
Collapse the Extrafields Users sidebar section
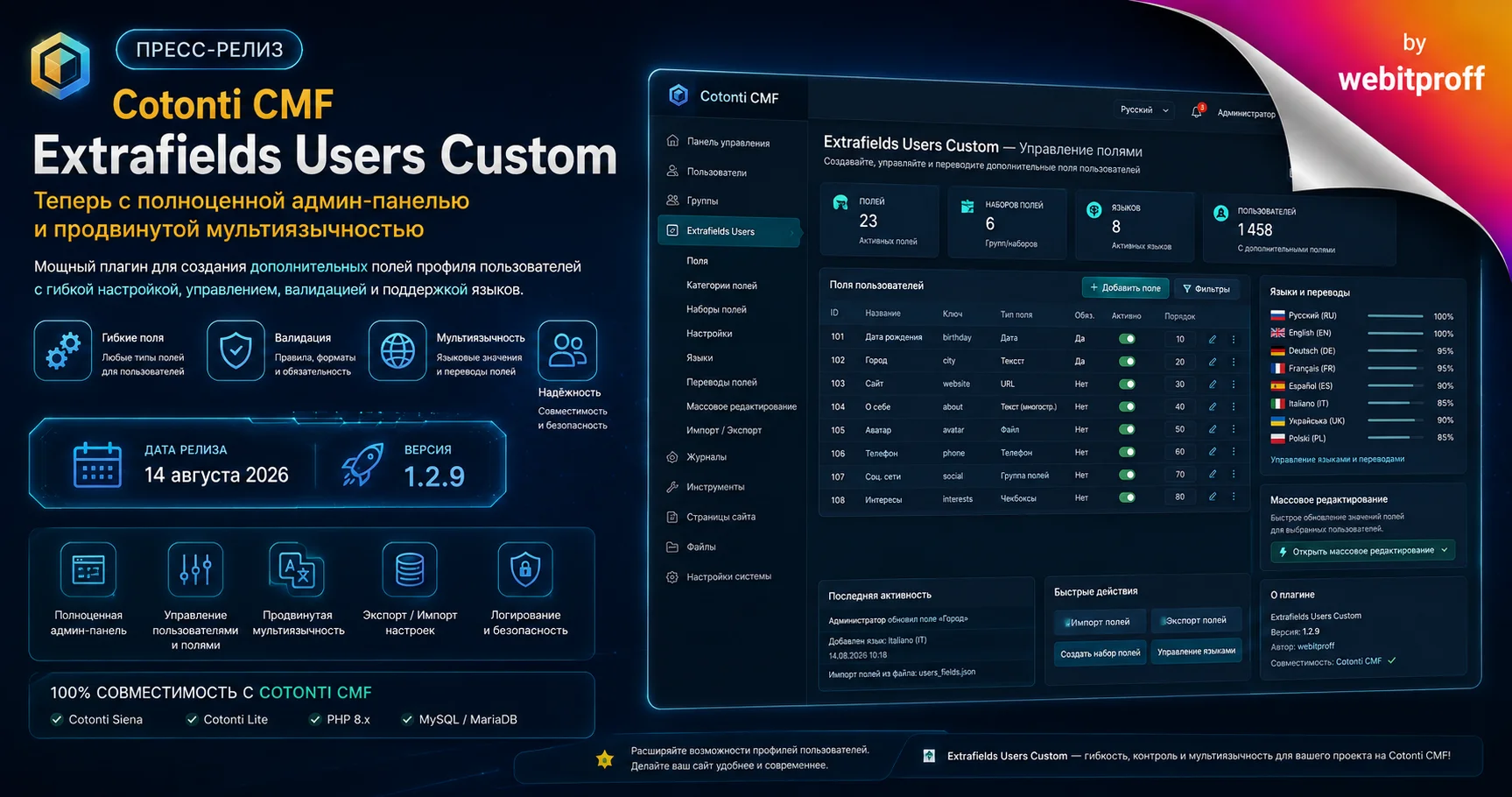coord(728,231)
